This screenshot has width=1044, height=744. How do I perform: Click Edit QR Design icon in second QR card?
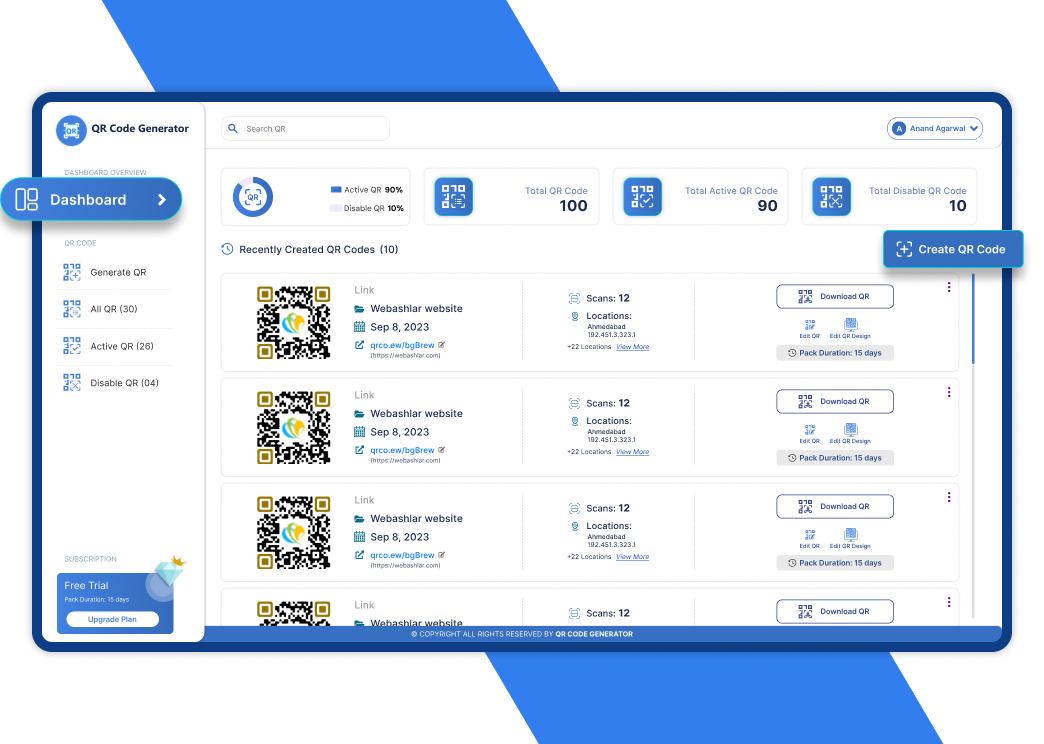(850, 430)
